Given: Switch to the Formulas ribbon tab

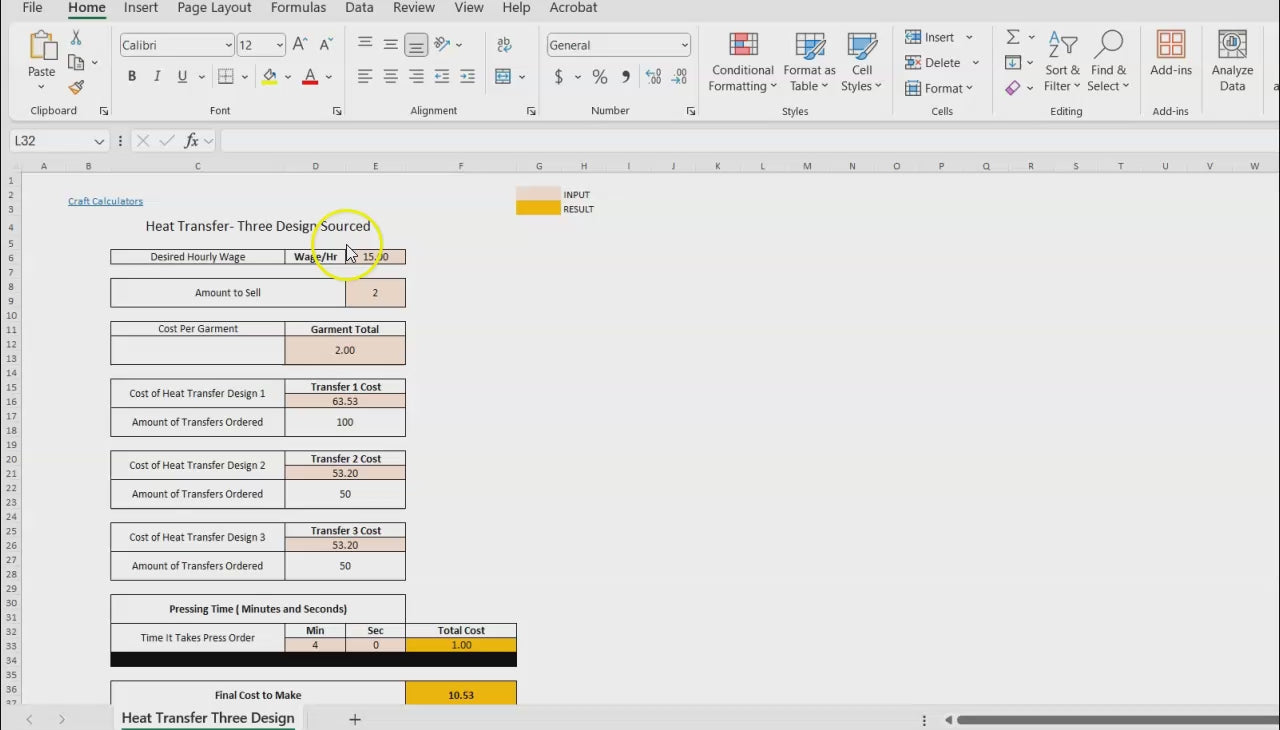Looking at the screenshot, I should coord(298,8).
